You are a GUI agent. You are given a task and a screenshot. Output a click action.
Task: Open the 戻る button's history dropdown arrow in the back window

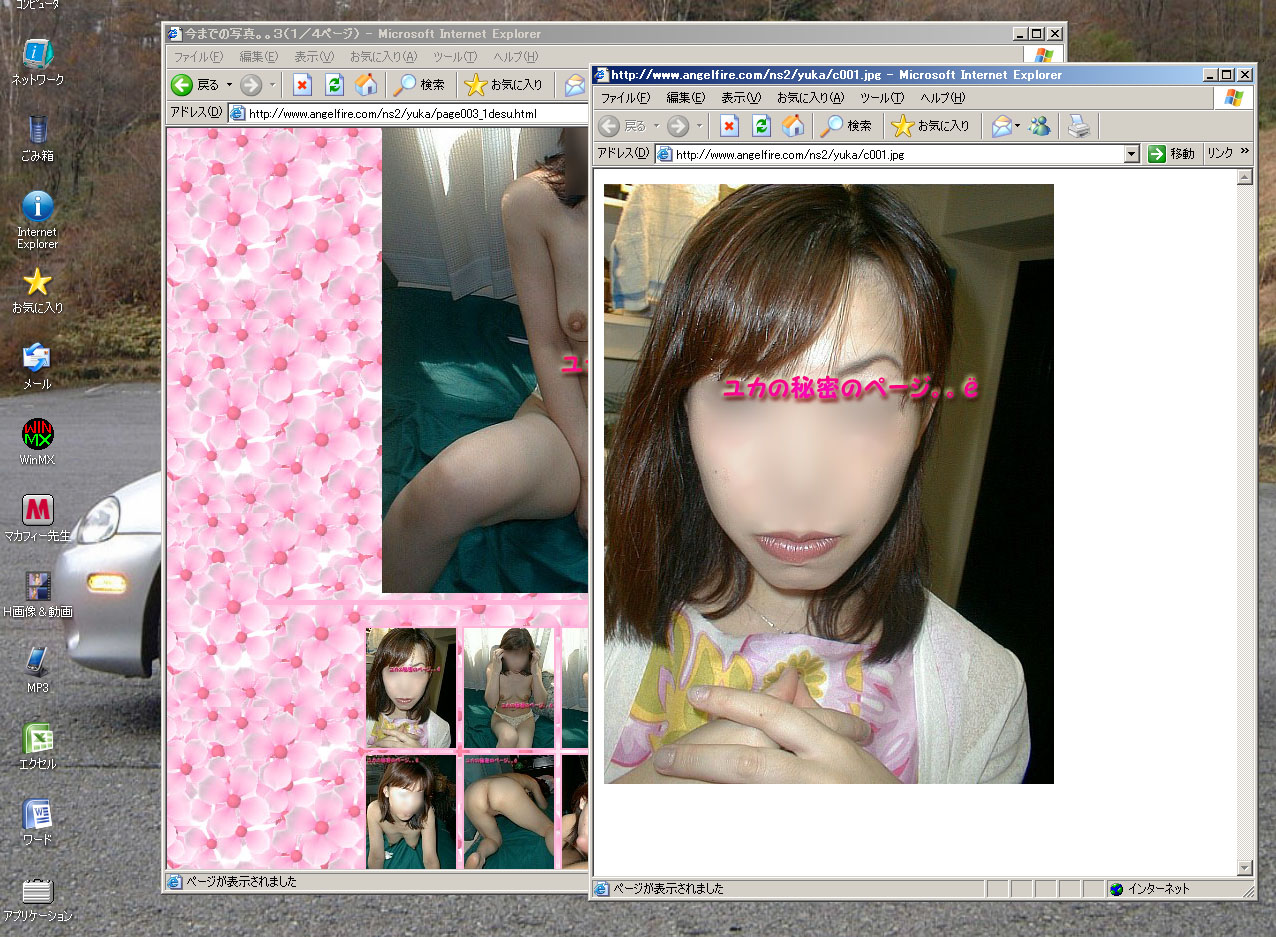[x=229, y=85]
